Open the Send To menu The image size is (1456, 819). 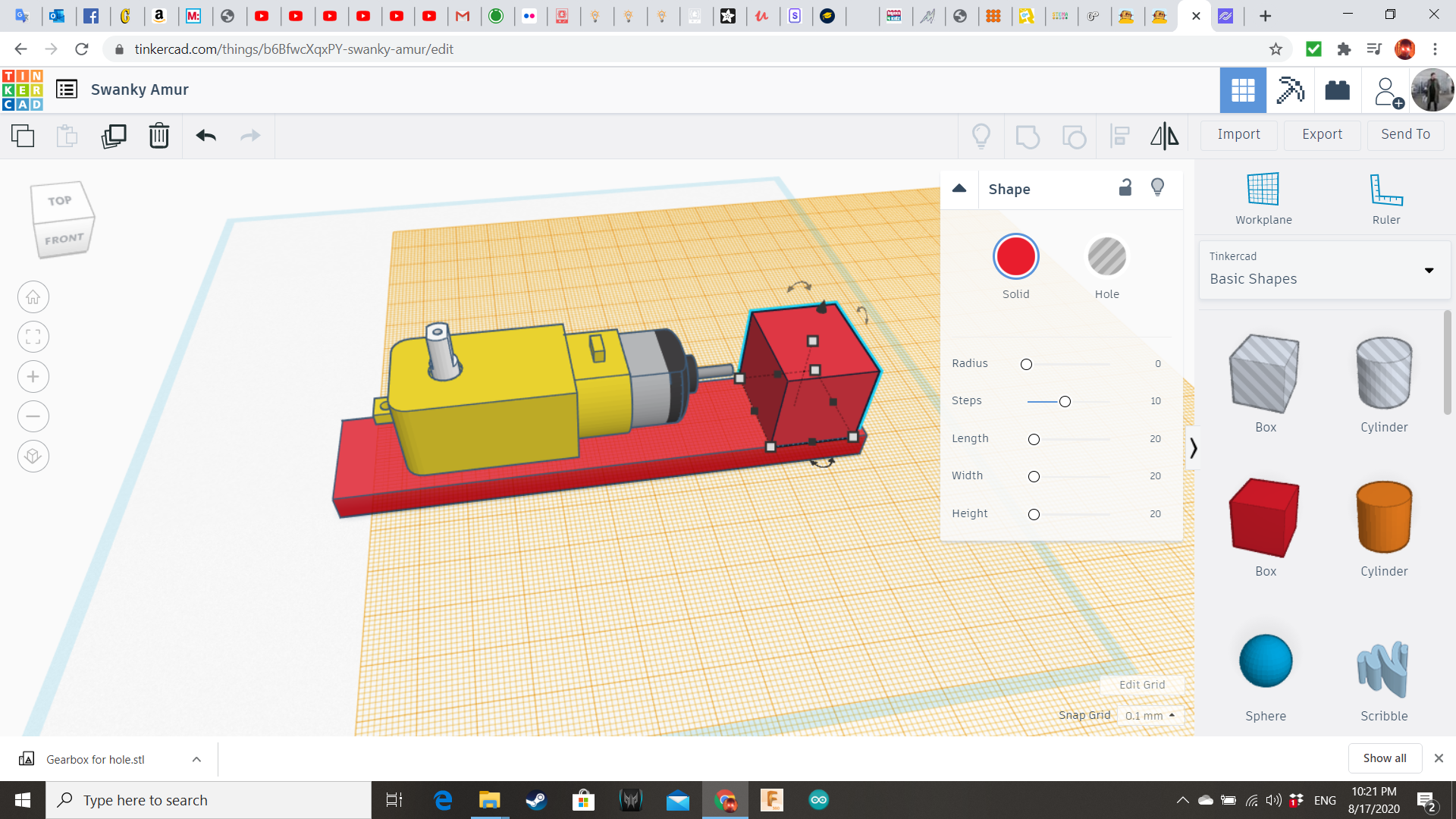pos(1405,134)
